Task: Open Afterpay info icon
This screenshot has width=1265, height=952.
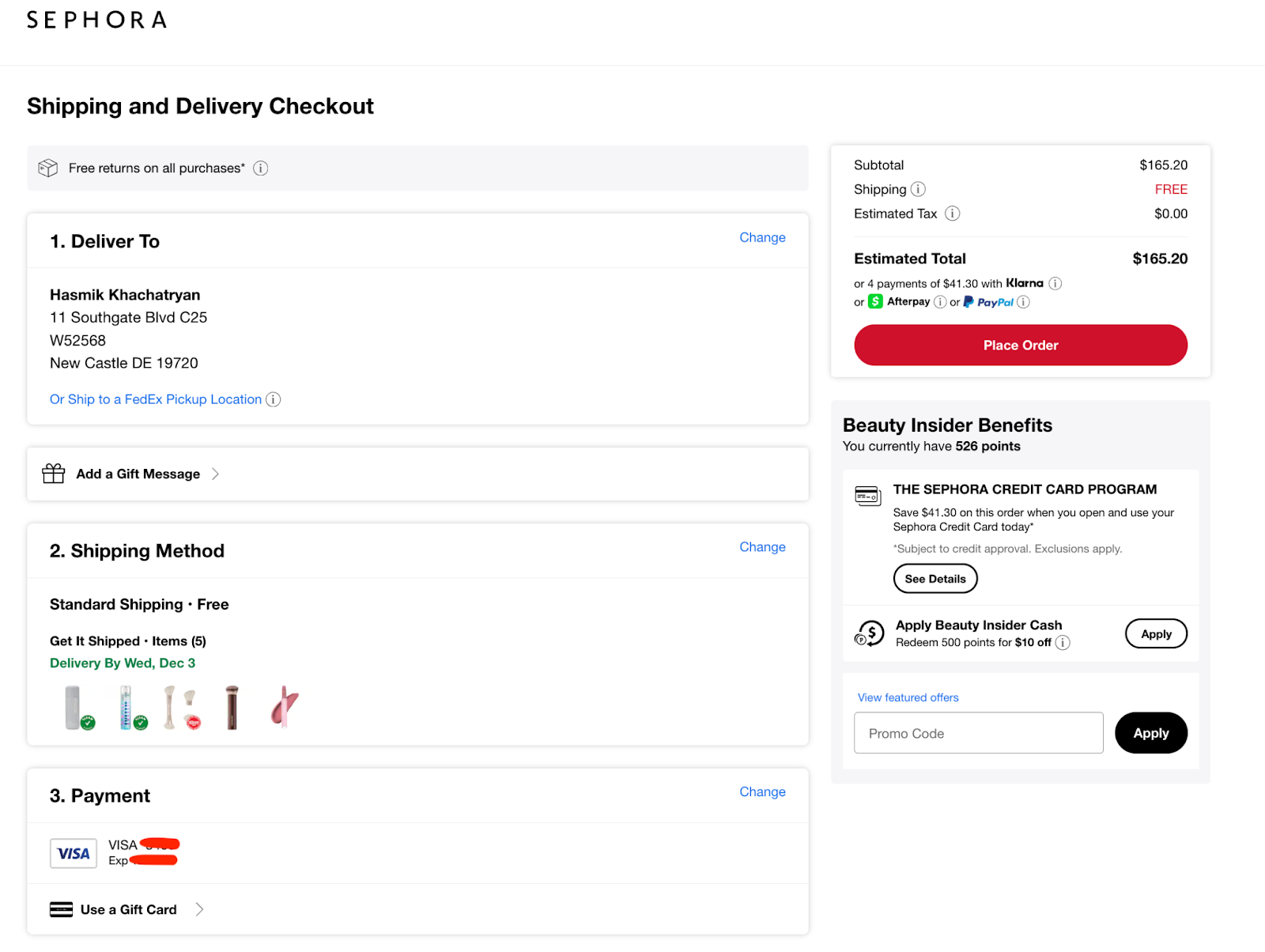Action: click(940, 302)
